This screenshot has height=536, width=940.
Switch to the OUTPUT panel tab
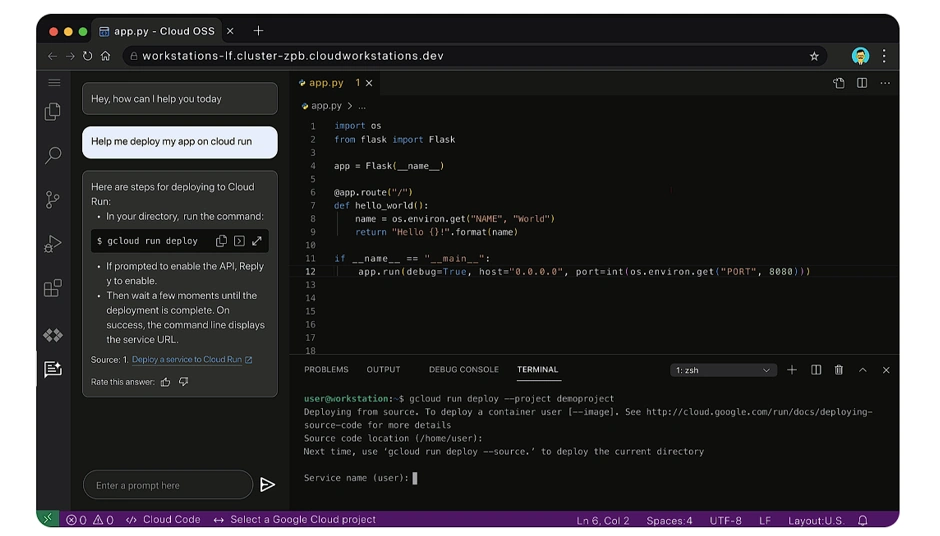coord(384,369)
